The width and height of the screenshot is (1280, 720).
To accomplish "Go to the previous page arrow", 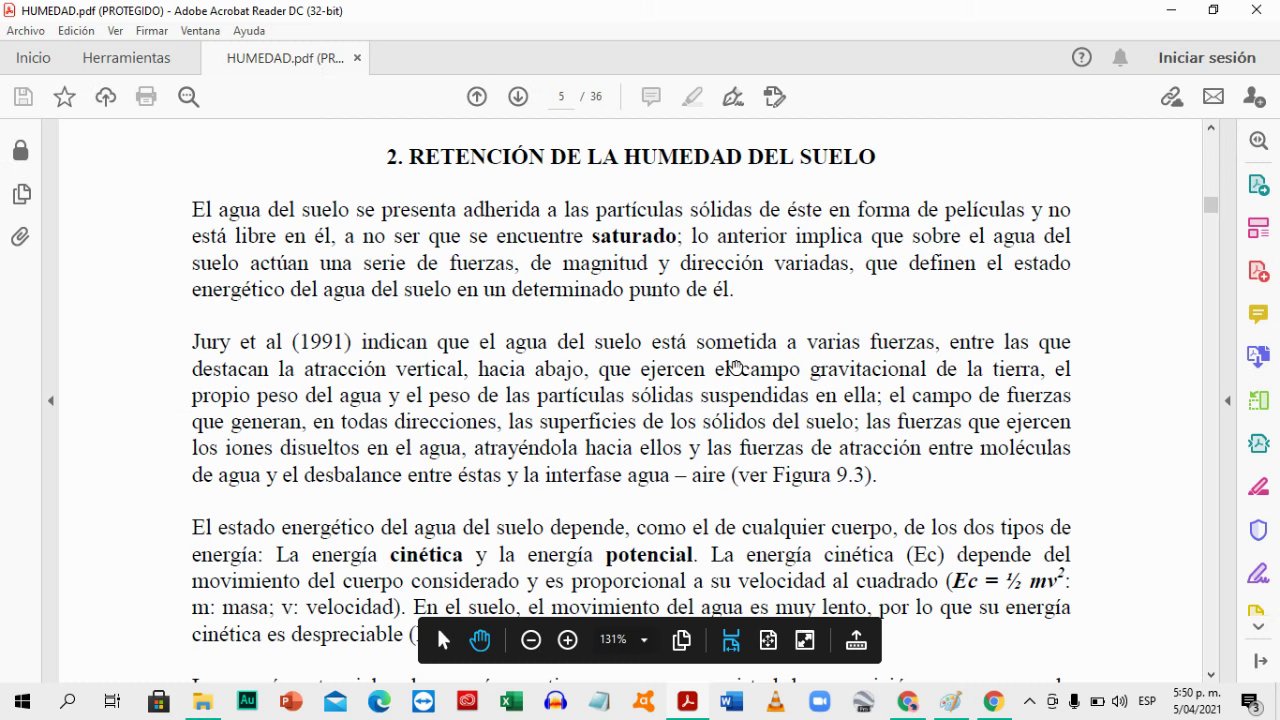I will pos(477,97).
